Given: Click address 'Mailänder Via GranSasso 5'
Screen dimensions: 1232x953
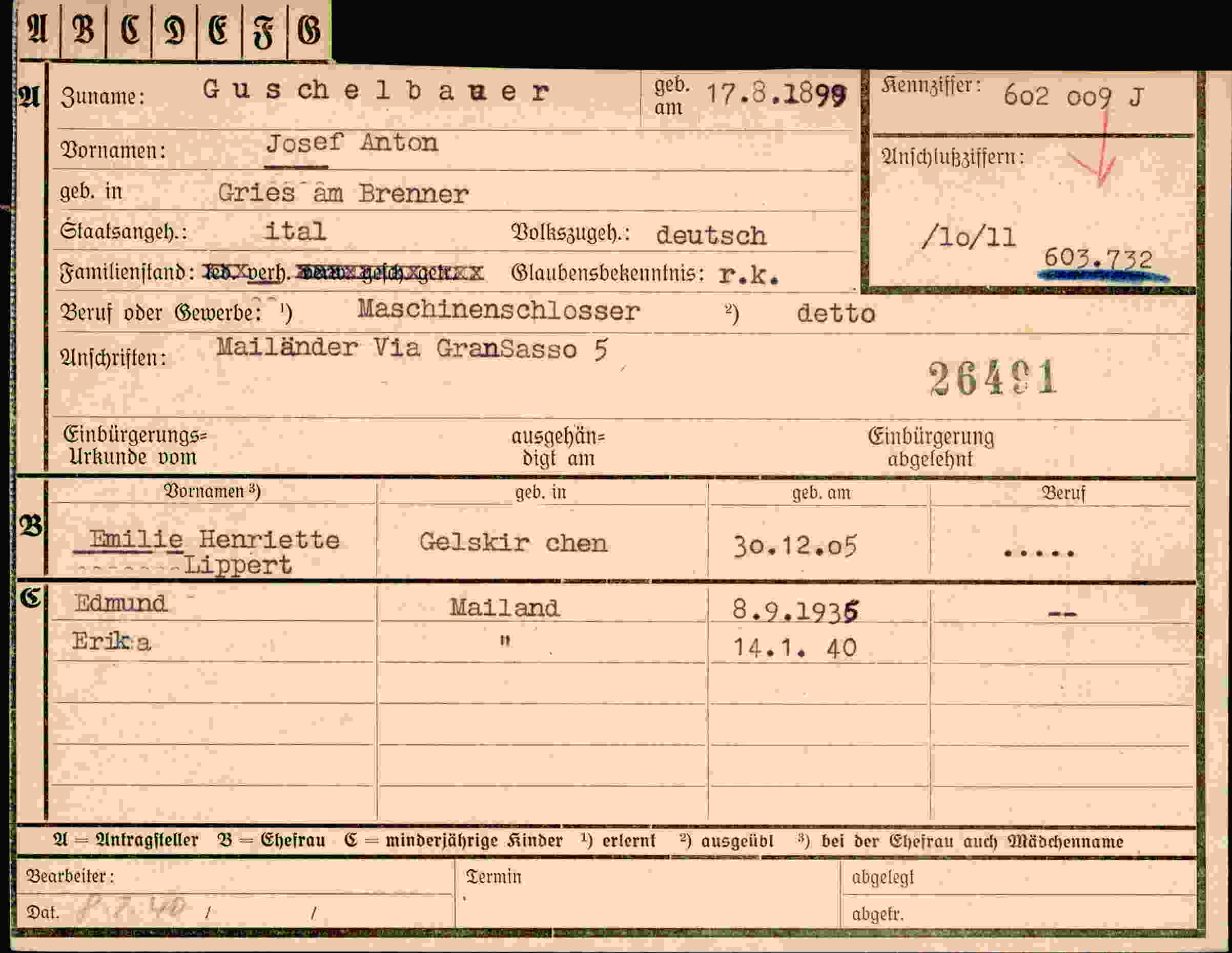Looking at the screenshot, I should (x=412, y=348).
